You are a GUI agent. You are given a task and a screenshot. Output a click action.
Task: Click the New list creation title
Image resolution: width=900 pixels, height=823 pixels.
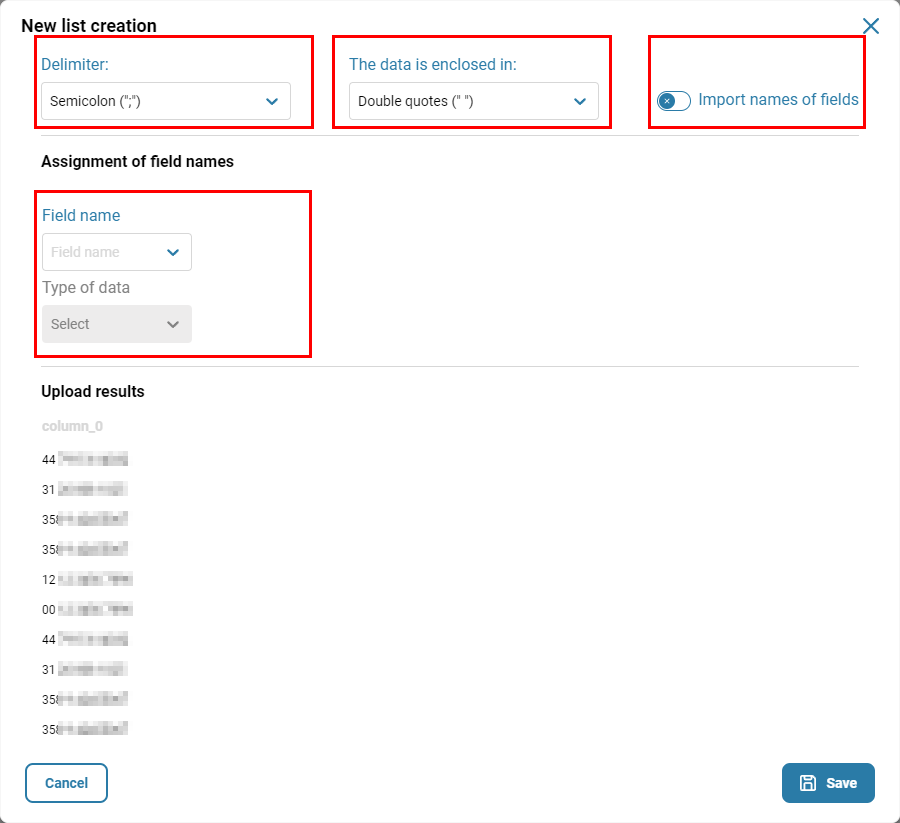89,26
